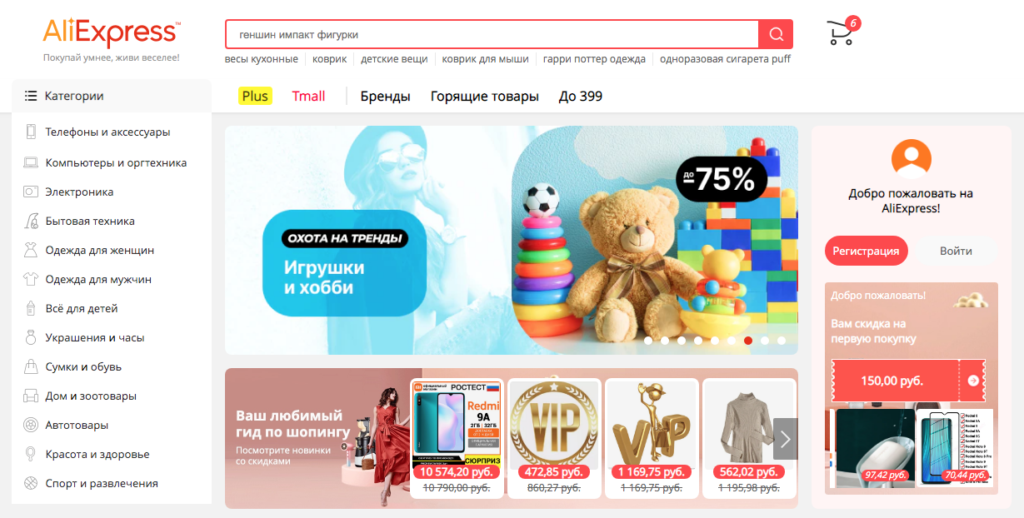The image size is (1024, 518).
Task: Click the laptop icon beside Компьютеры и оргтехника
Action: (x=31, y=163)
